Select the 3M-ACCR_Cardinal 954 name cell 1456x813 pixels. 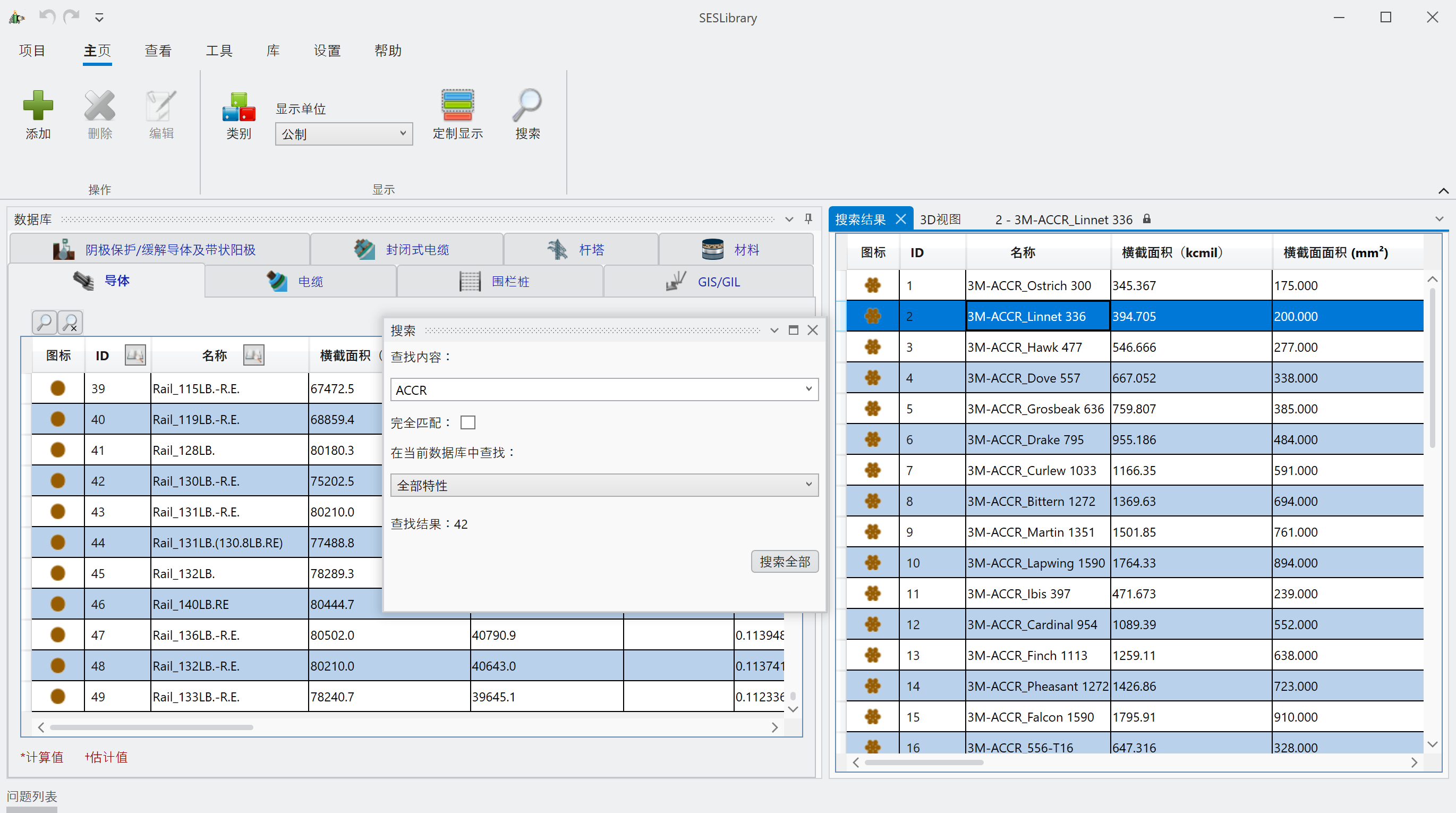[x=1038, y=624]
